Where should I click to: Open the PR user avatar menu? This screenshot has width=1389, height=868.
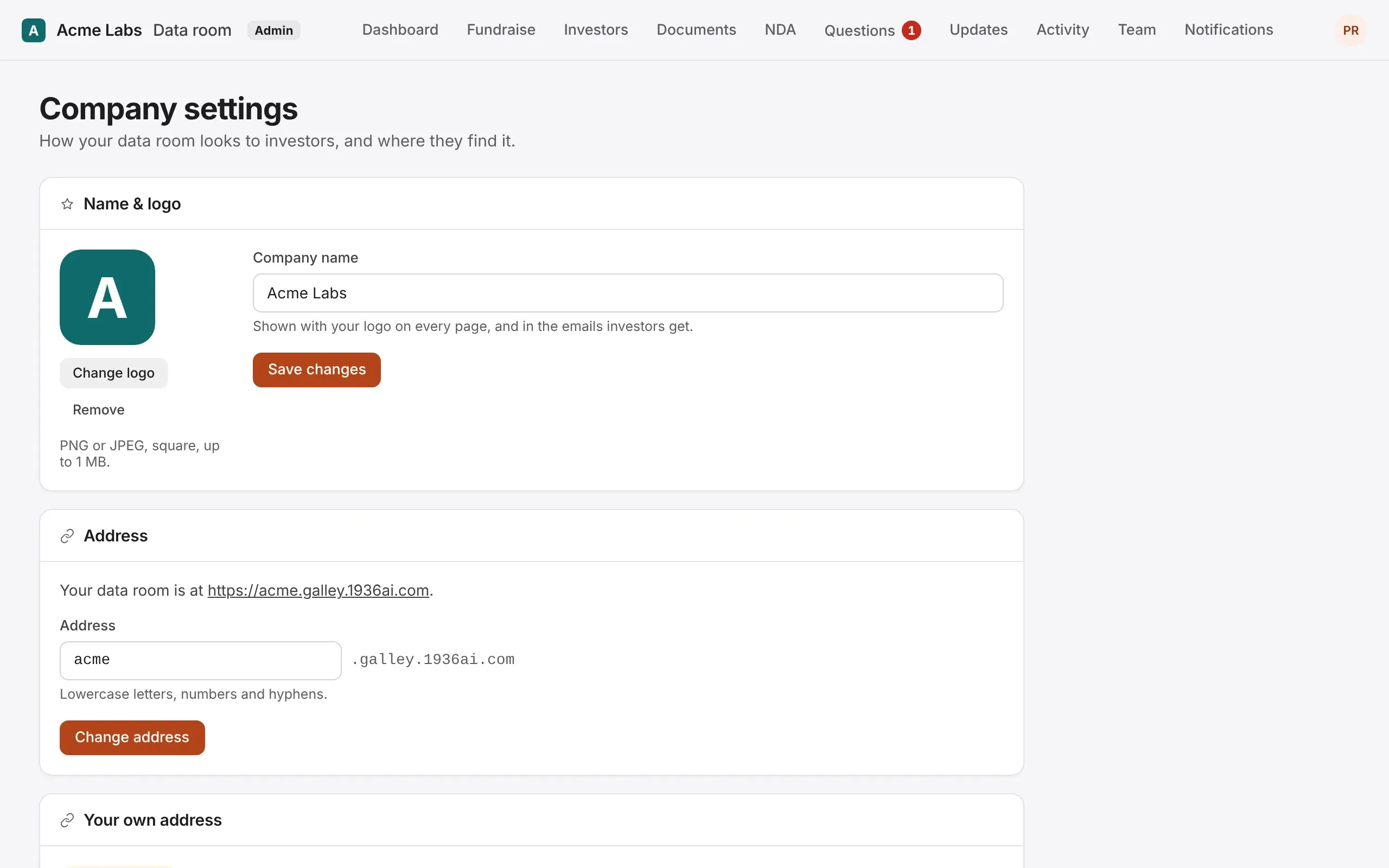[1350, 30]
